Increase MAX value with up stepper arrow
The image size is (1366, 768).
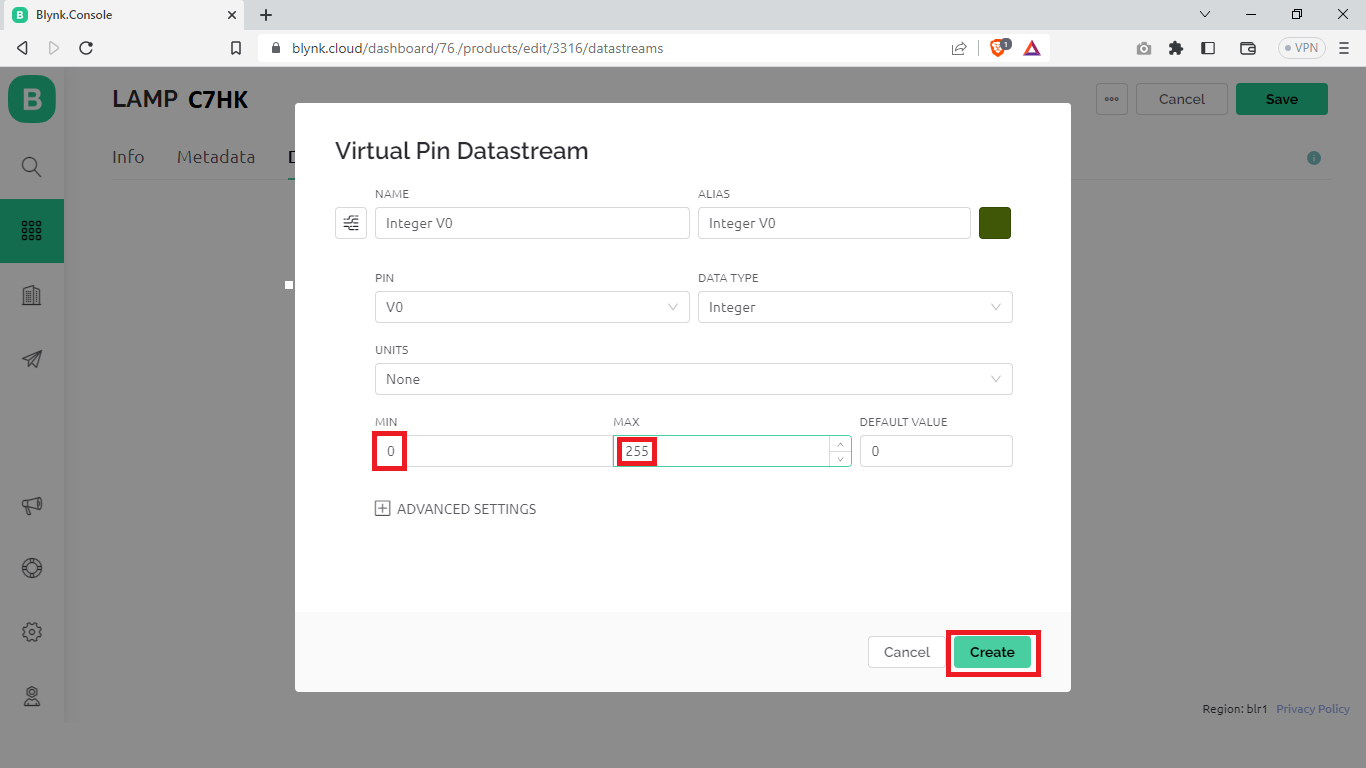coord(841,444)
